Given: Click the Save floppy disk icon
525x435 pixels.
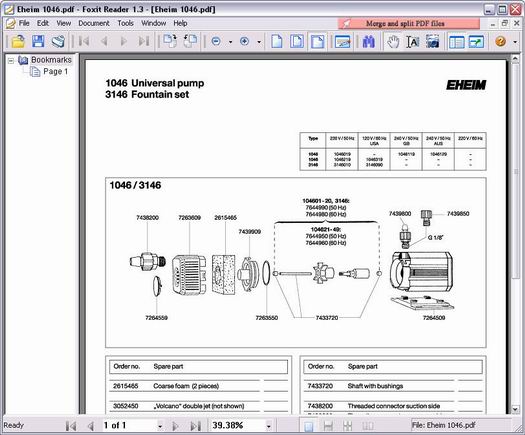Looking at the screenshot, I should [x=38, y=42].
